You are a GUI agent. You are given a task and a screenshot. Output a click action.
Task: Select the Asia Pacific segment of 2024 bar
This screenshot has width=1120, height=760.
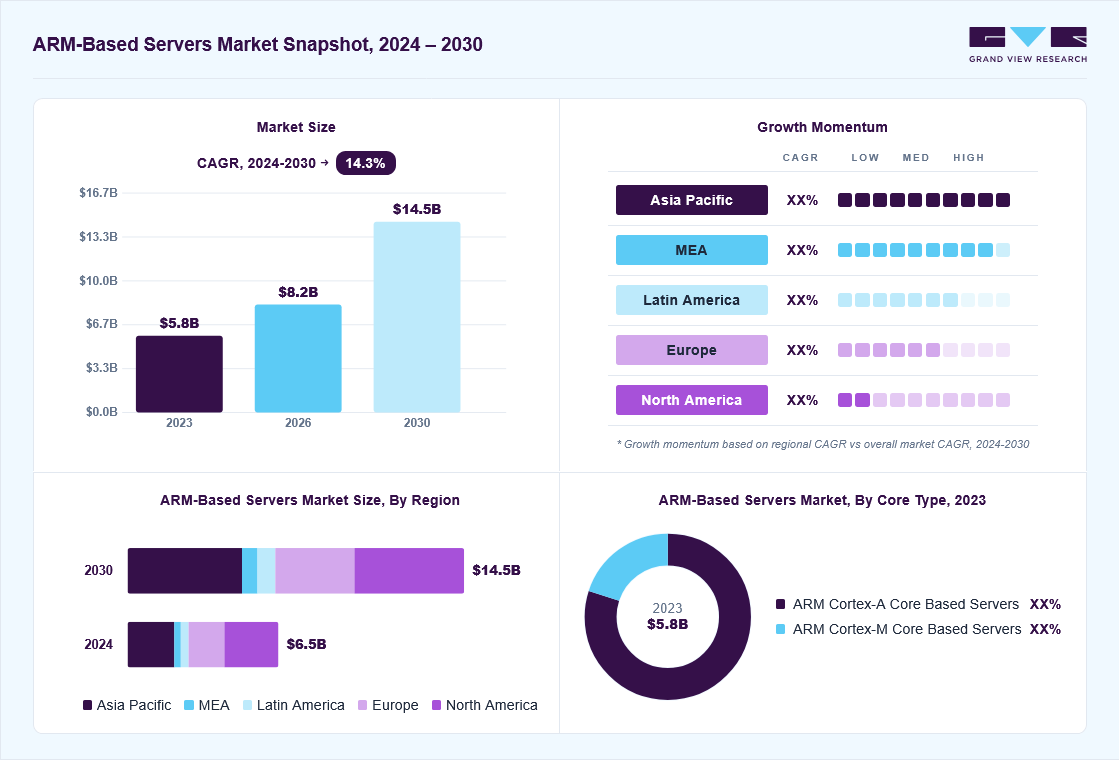[151, 644]
